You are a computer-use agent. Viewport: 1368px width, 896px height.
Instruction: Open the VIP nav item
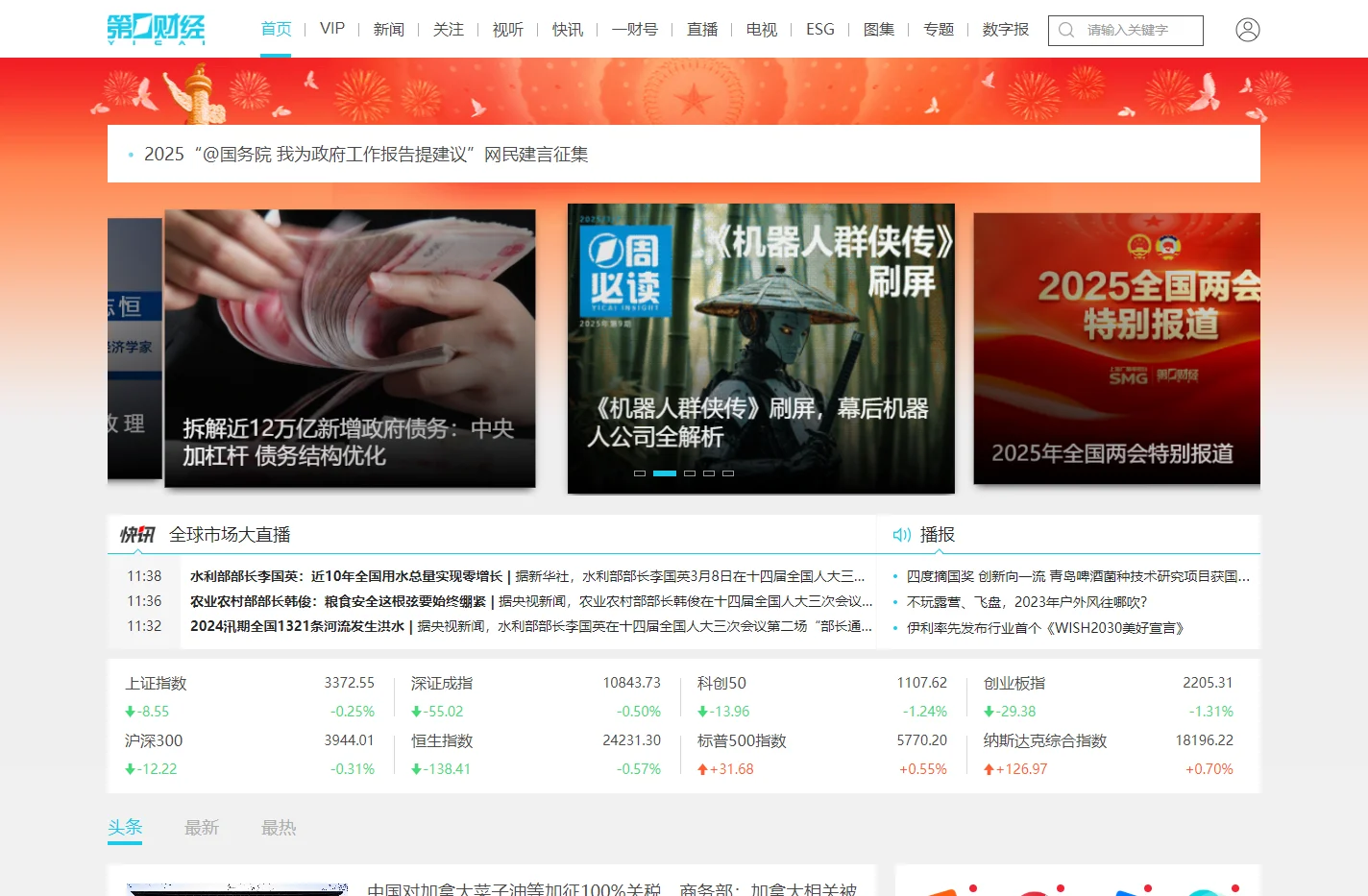332,29
